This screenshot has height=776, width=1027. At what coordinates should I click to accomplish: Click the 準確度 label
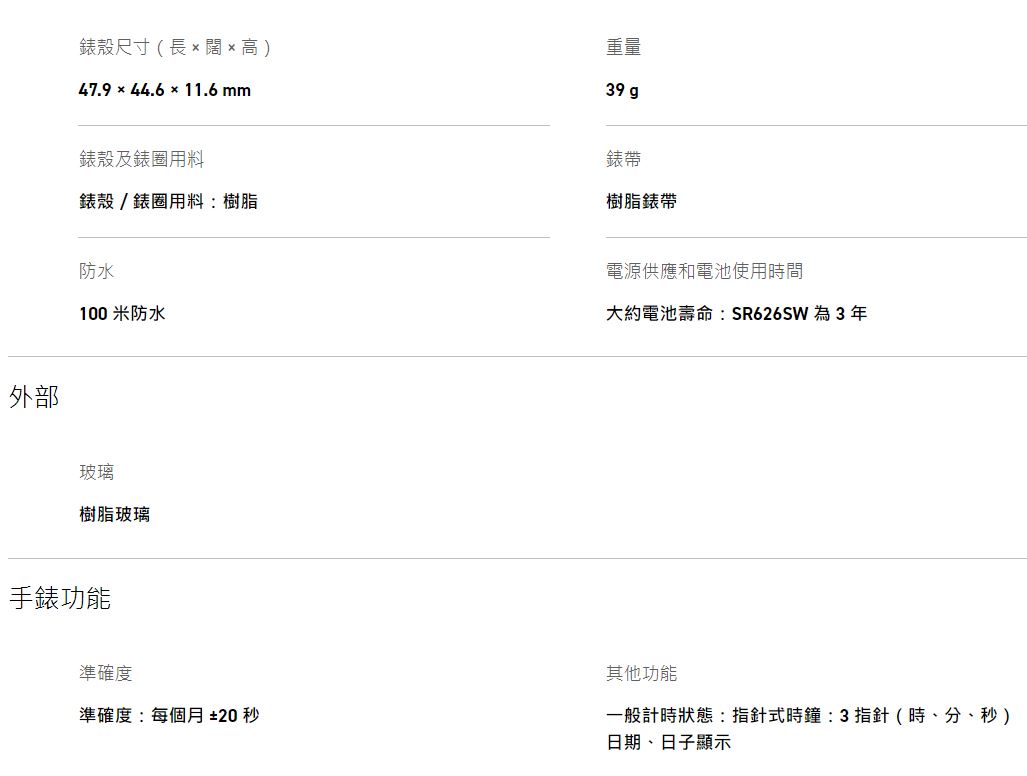[105, 673]
